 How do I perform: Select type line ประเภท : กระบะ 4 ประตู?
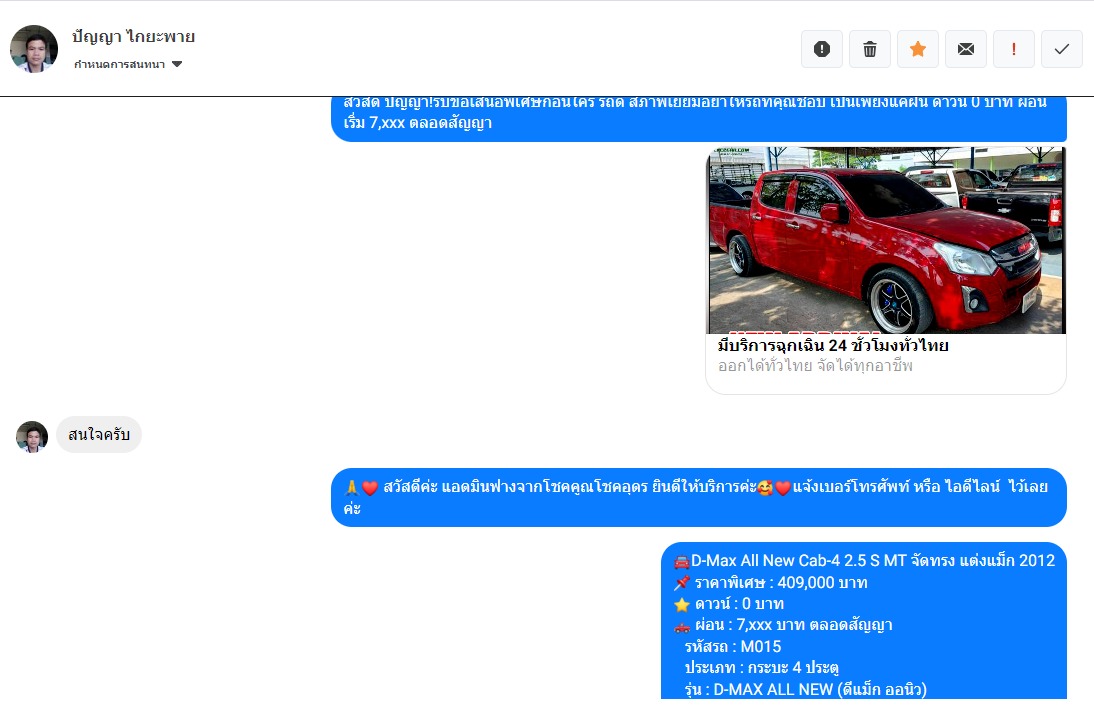tap(761, 668)
